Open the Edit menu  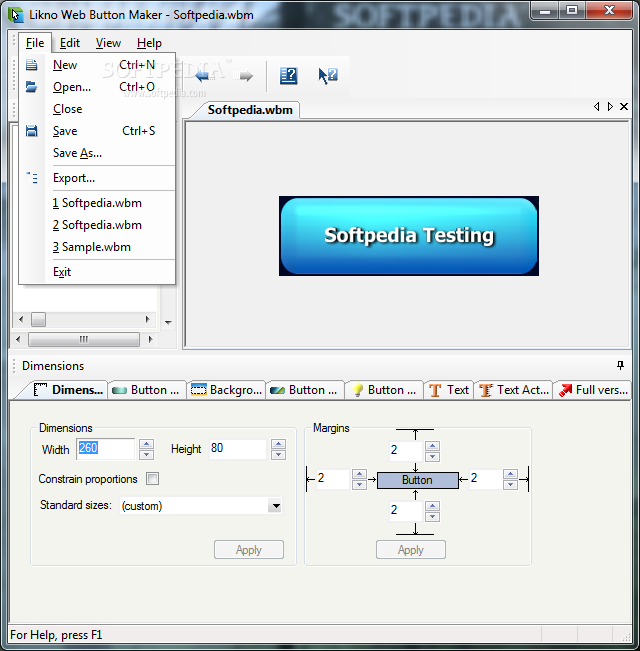tap(70, 43)
